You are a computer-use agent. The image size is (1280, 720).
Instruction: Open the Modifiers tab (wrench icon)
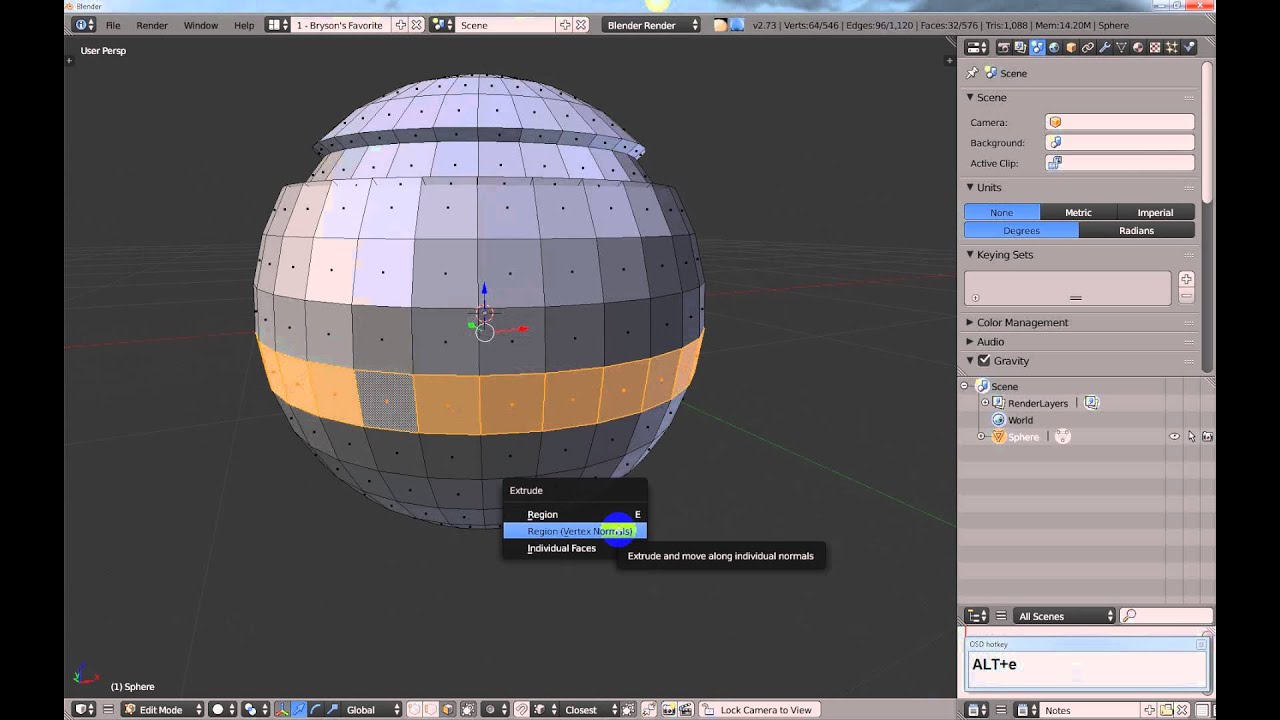[1105, 47]
